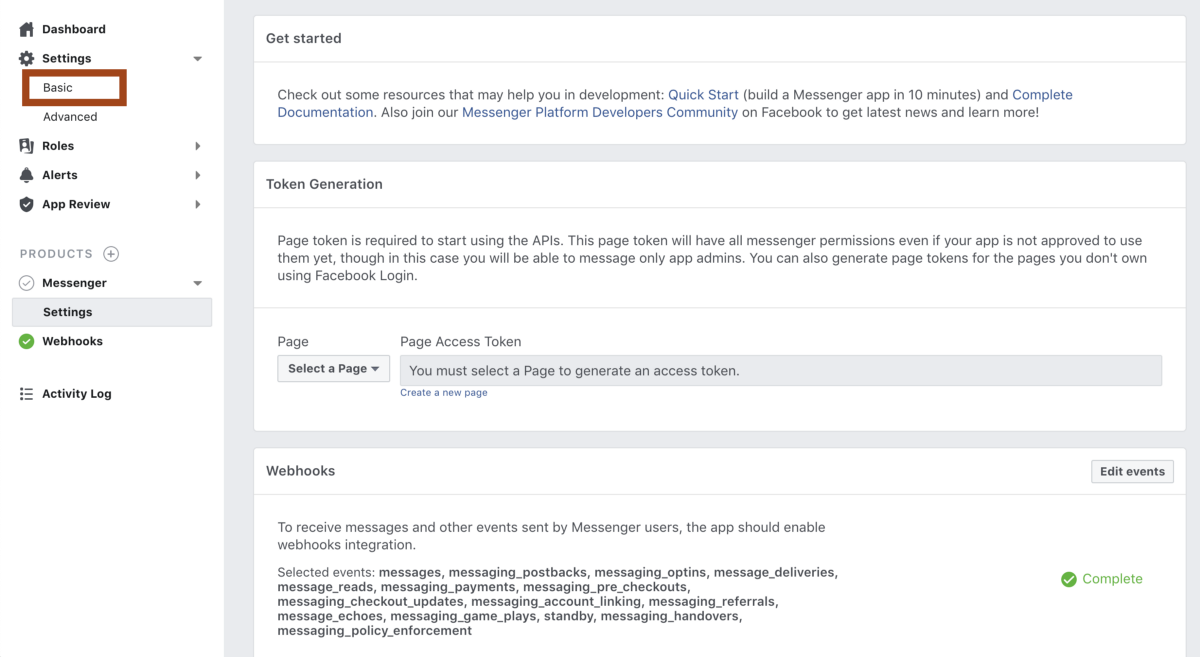Image resolution: width=1200 pixels, height=657 pixels.
Task: Click the Alerts bell icon
Action: (27, 175)
